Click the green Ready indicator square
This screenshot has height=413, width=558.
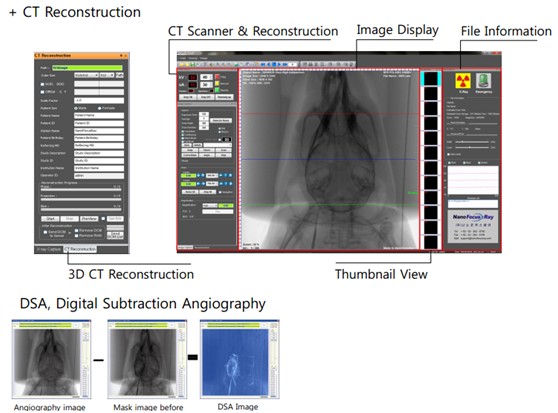[217, 90]
